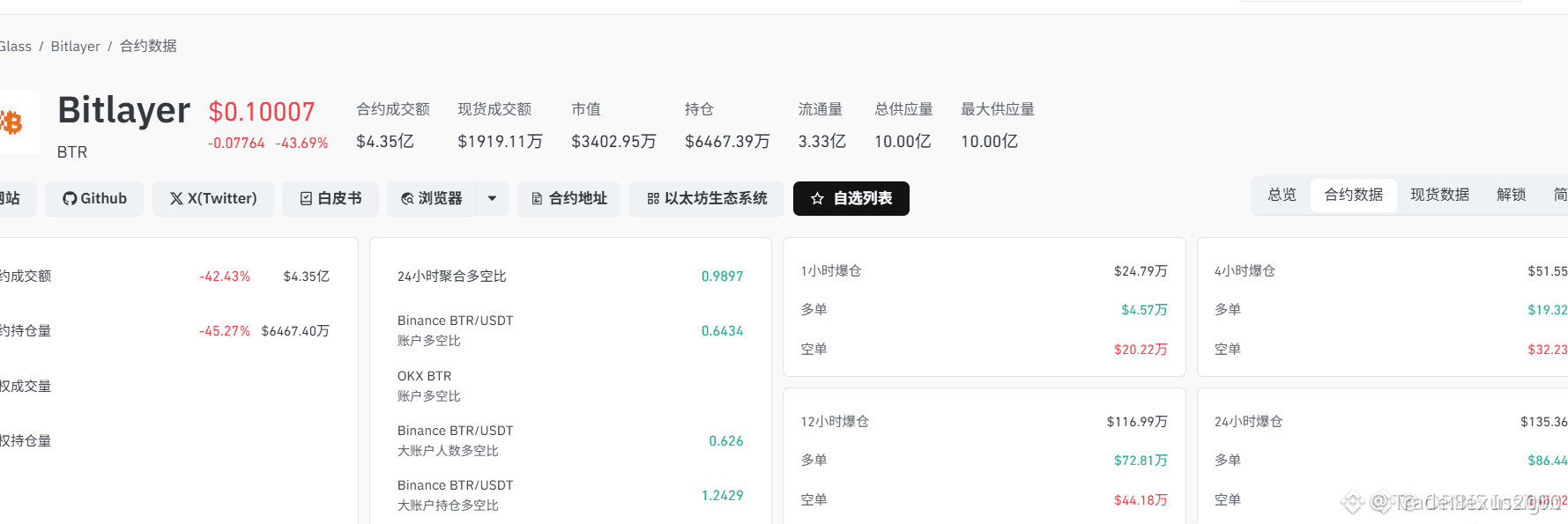Click the 最大供应量 10.00亿 value
The image size is (1568, 524).
point(989,141)
